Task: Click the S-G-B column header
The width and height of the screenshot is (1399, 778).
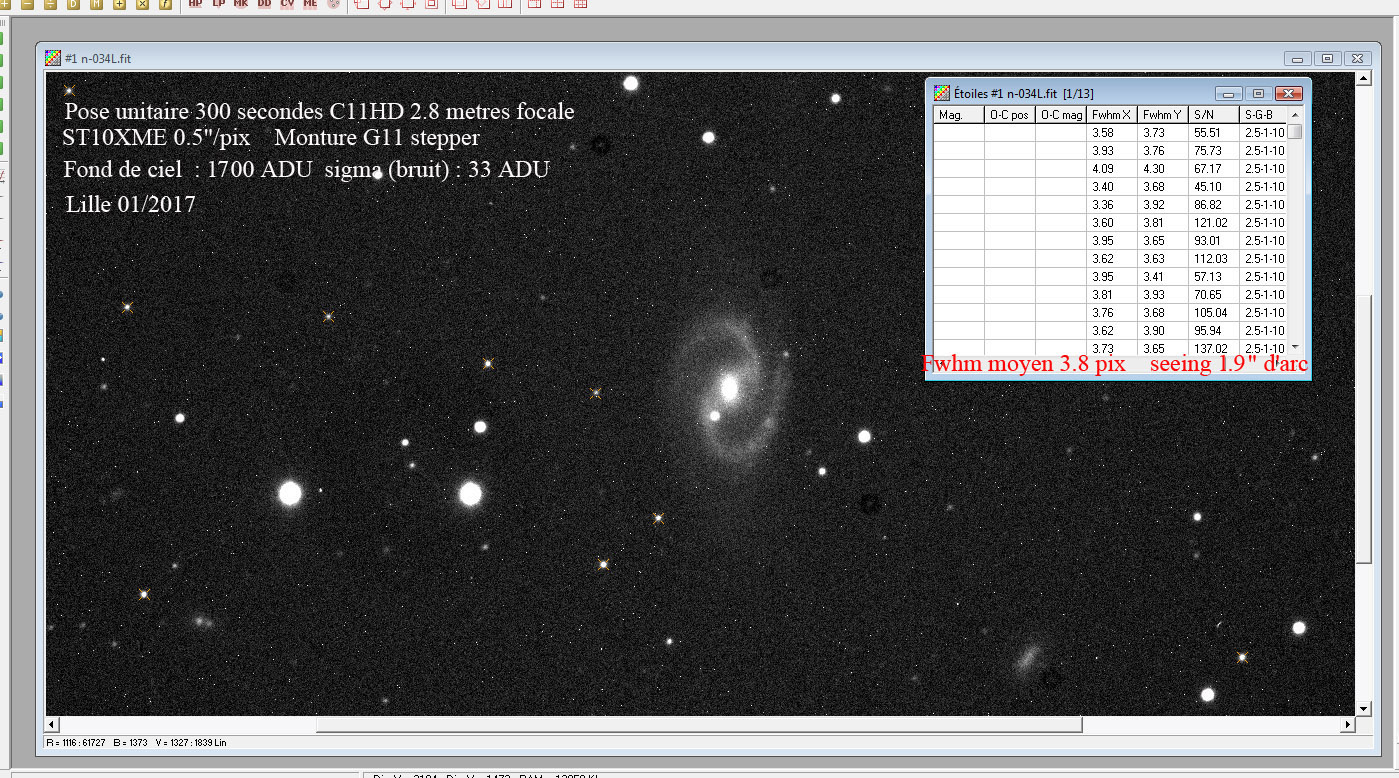Action: 1264,115
